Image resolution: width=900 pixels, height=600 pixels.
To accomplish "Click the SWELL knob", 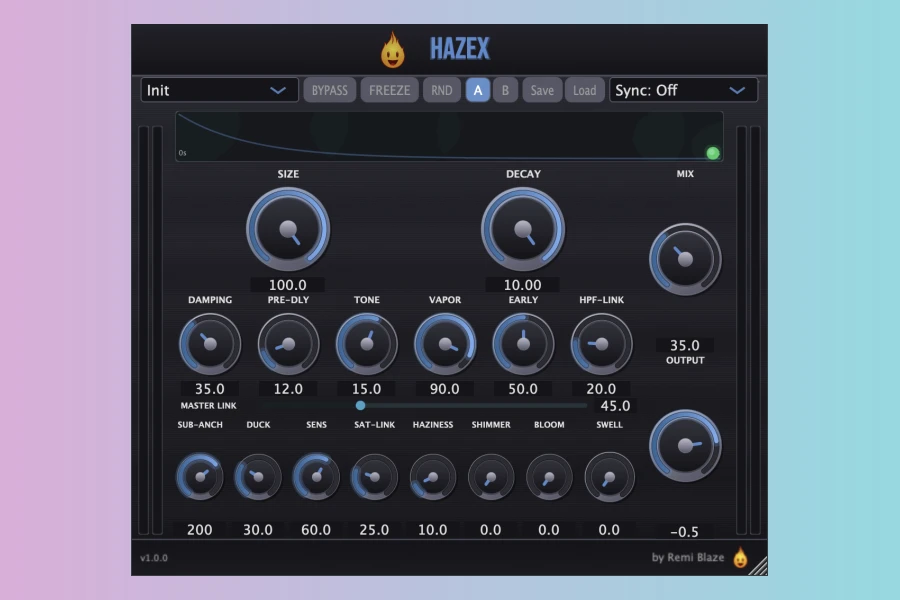I will point(609,477).
